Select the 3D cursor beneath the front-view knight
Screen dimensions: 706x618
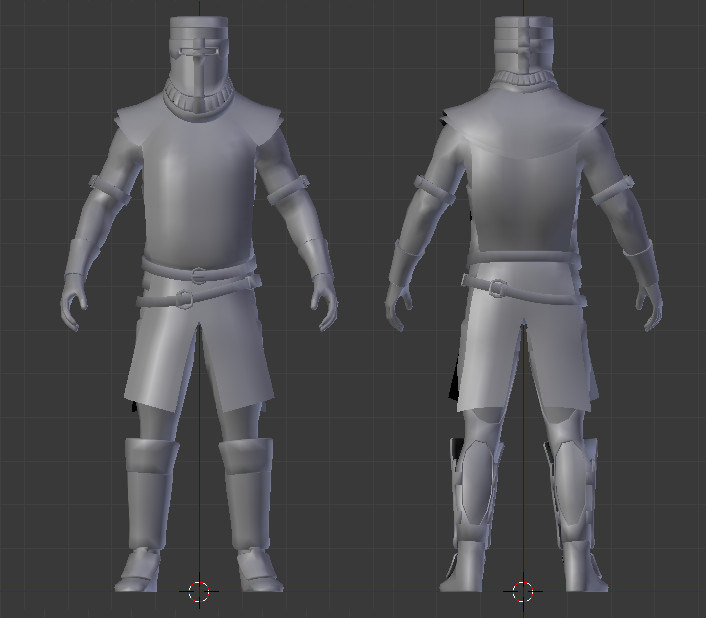199,591
